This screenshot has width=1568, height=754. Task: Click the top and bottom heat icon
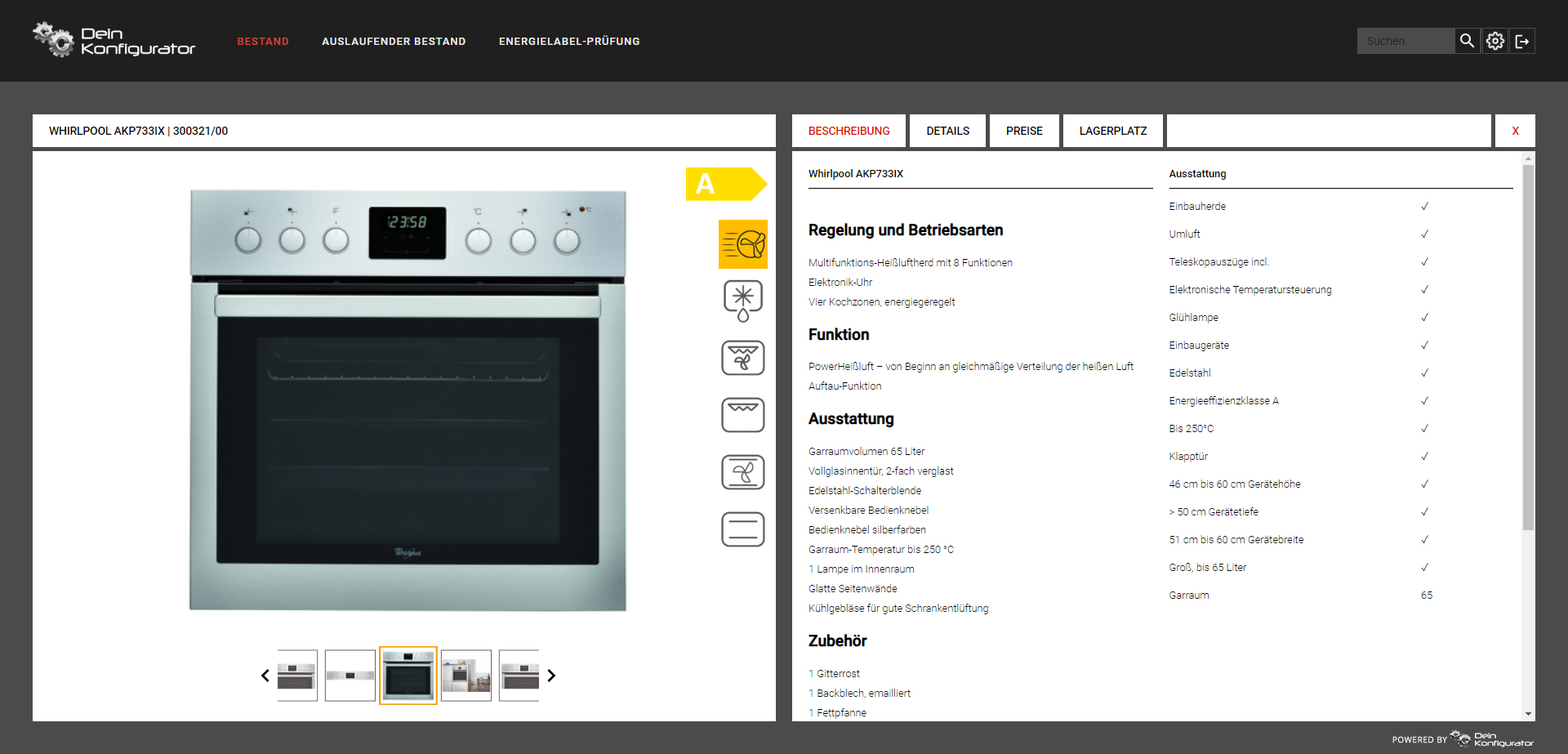[x=742, y=529]
